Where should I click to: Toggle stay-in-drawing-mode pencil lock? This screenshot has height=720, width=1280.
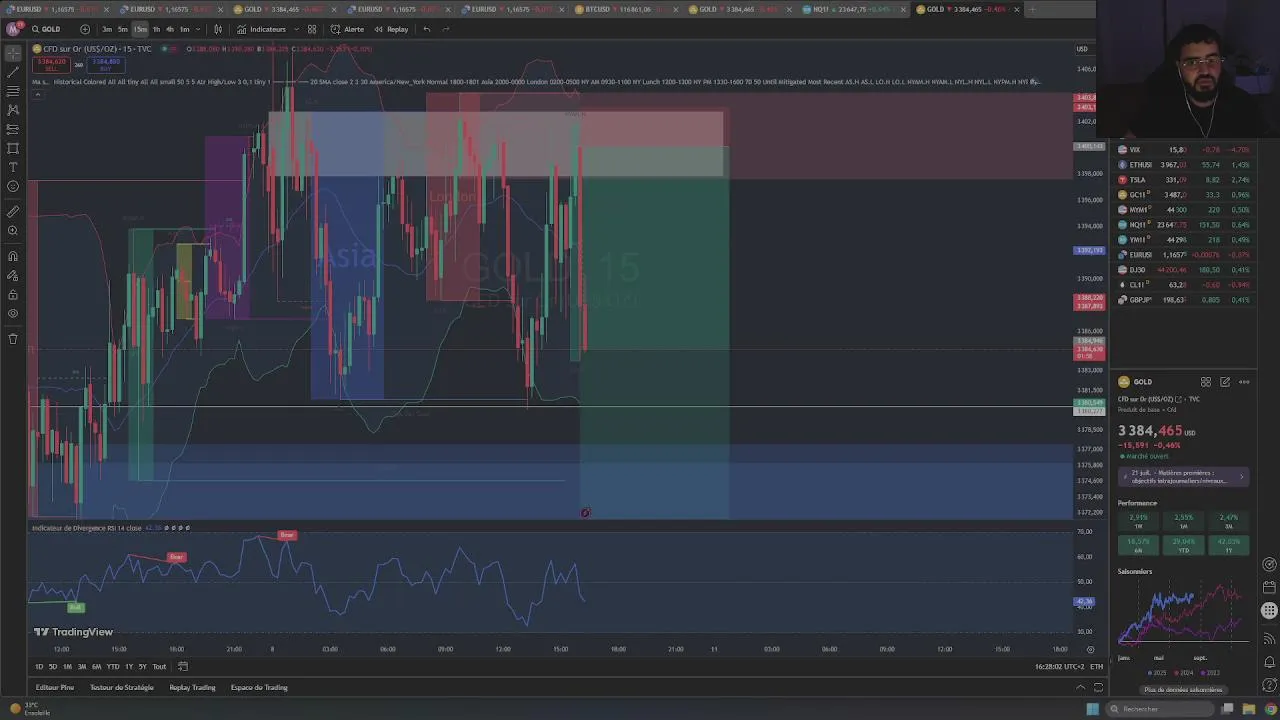[x=13, y=275]
